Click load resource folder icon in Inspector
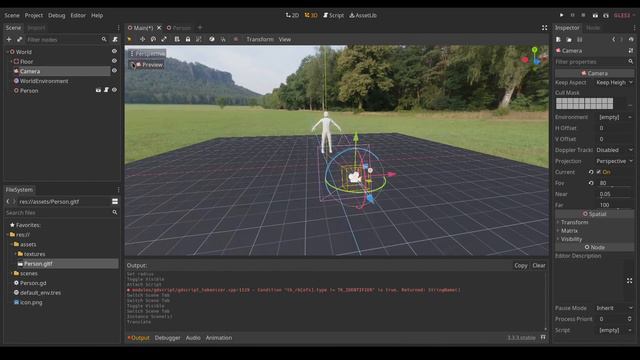Viewport: 640px width, 360px height. pos(569,40)
